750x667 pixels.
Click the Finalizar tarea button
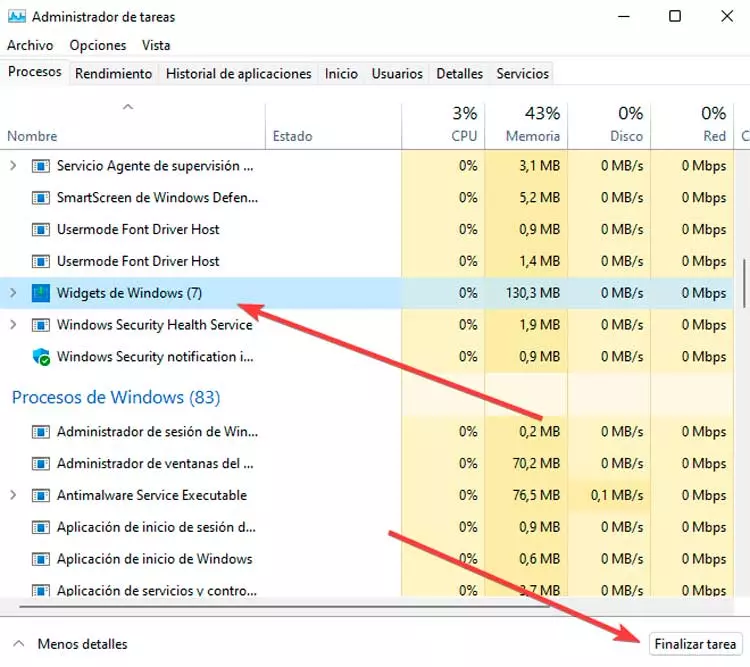(x=695, y=644)
